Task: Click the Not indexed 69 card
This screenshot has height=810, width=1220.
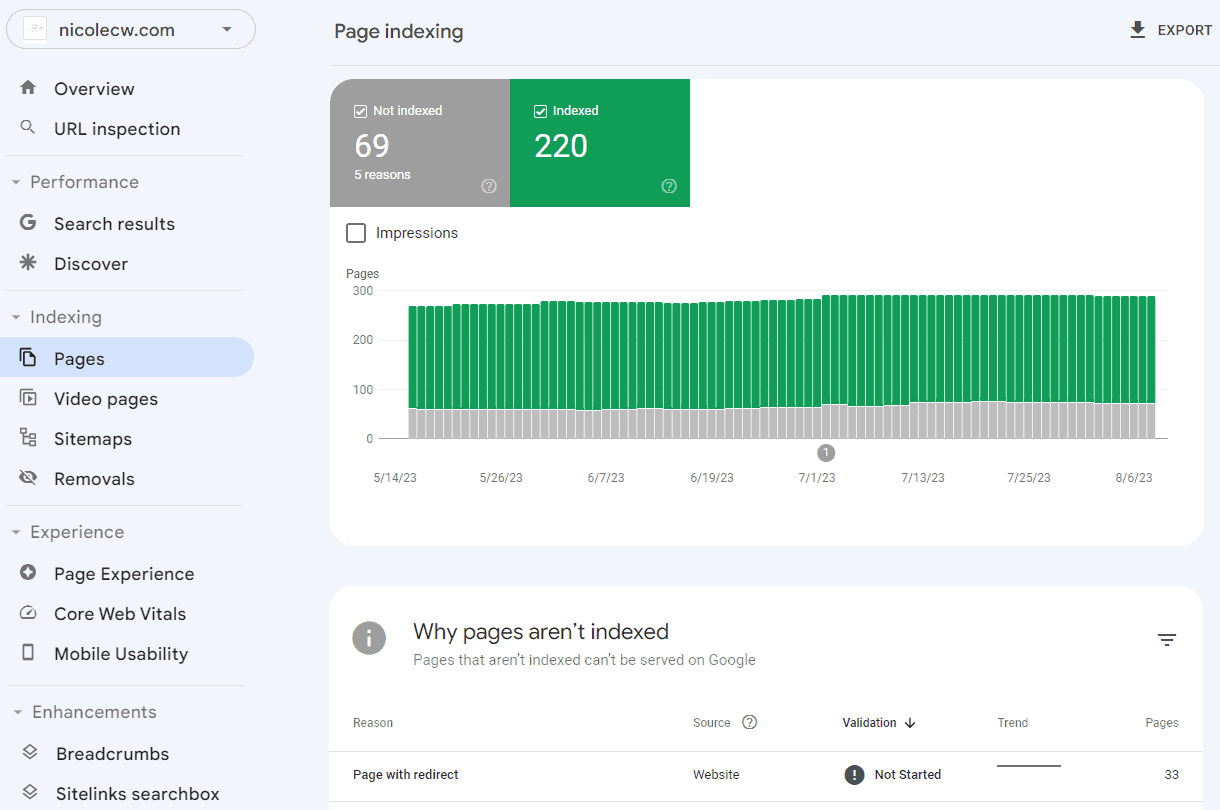Action: tap(420, 143)
